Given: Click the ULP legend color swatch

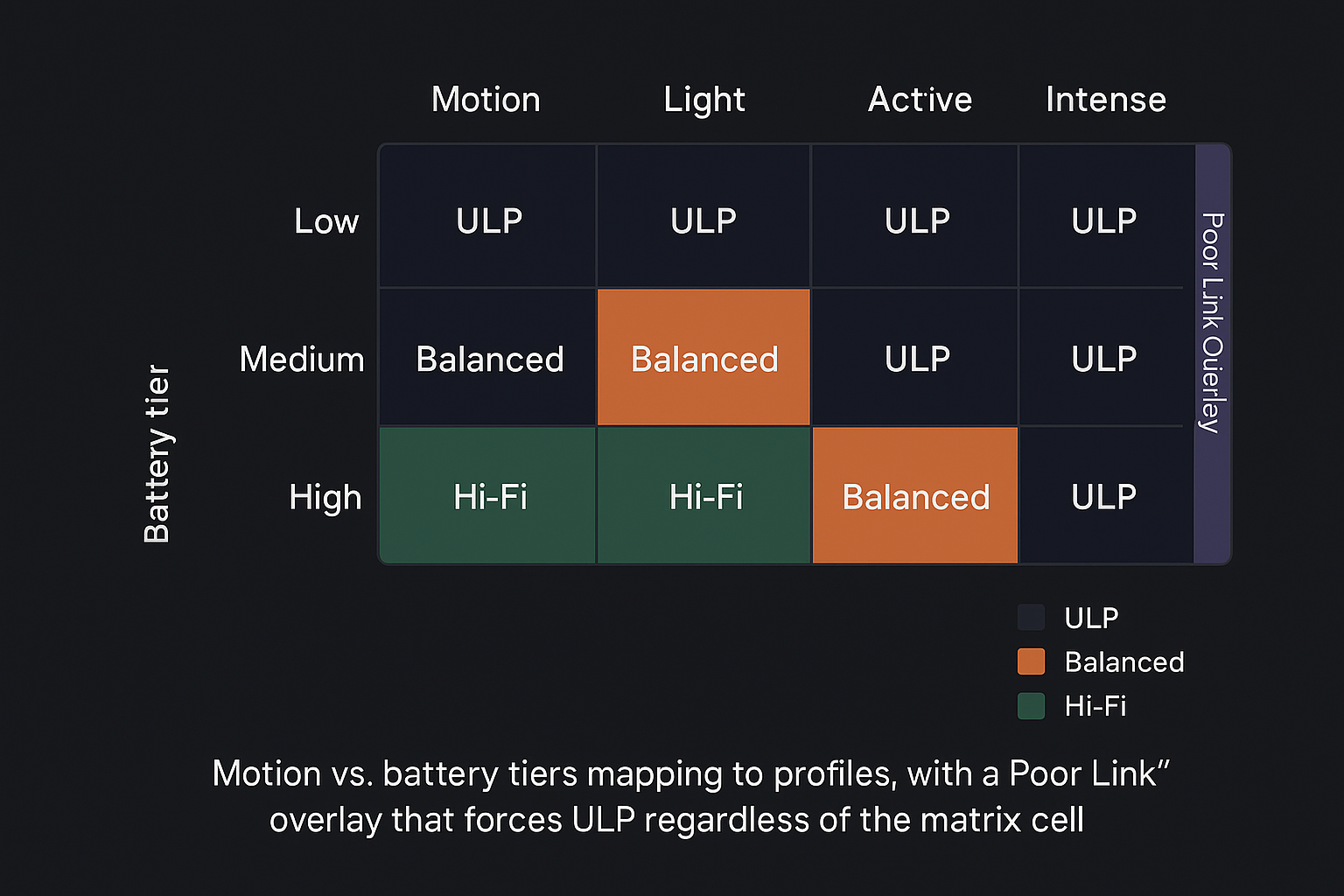Looking at the screenshot, I should pos(1031,618).
